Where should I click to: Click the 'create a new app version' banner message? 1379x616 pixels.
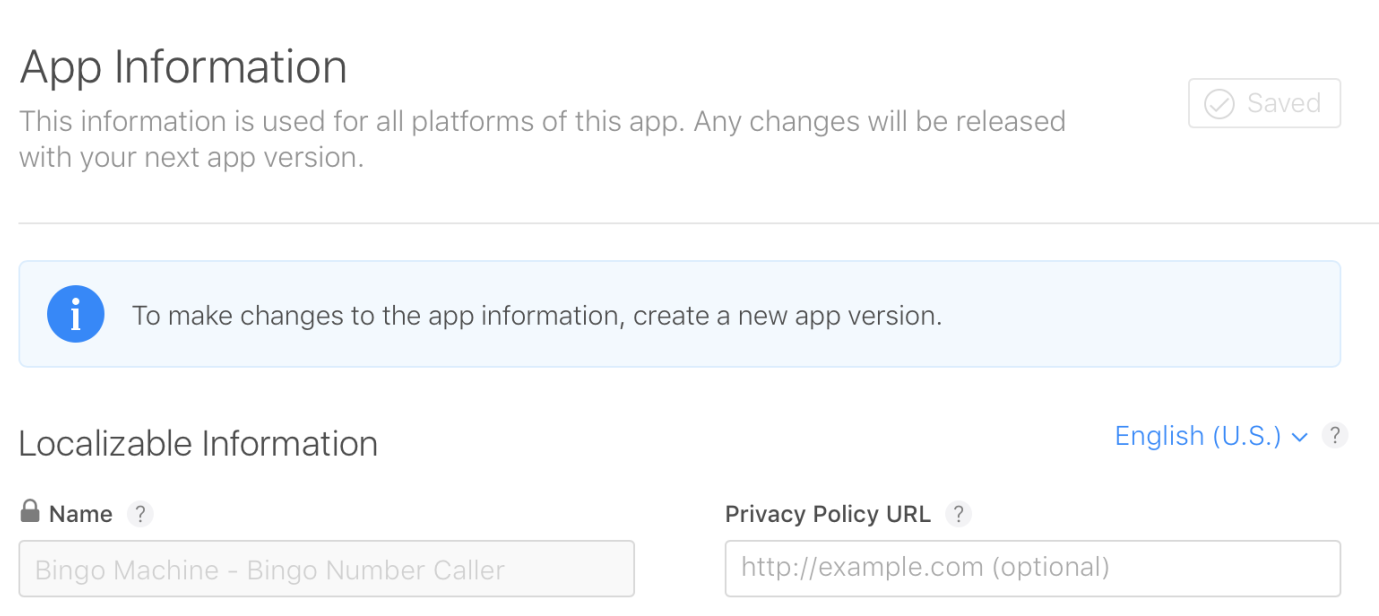[x=537, y=316]
